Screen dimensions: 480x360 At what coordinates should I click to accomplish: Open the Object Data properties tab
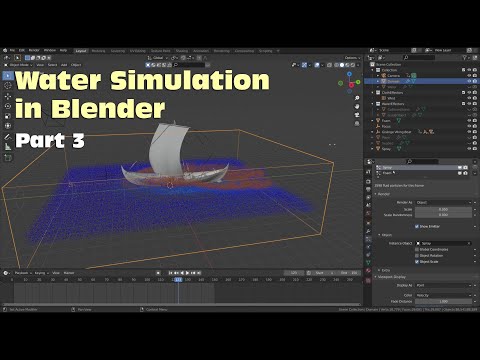(x=368, y=263)
